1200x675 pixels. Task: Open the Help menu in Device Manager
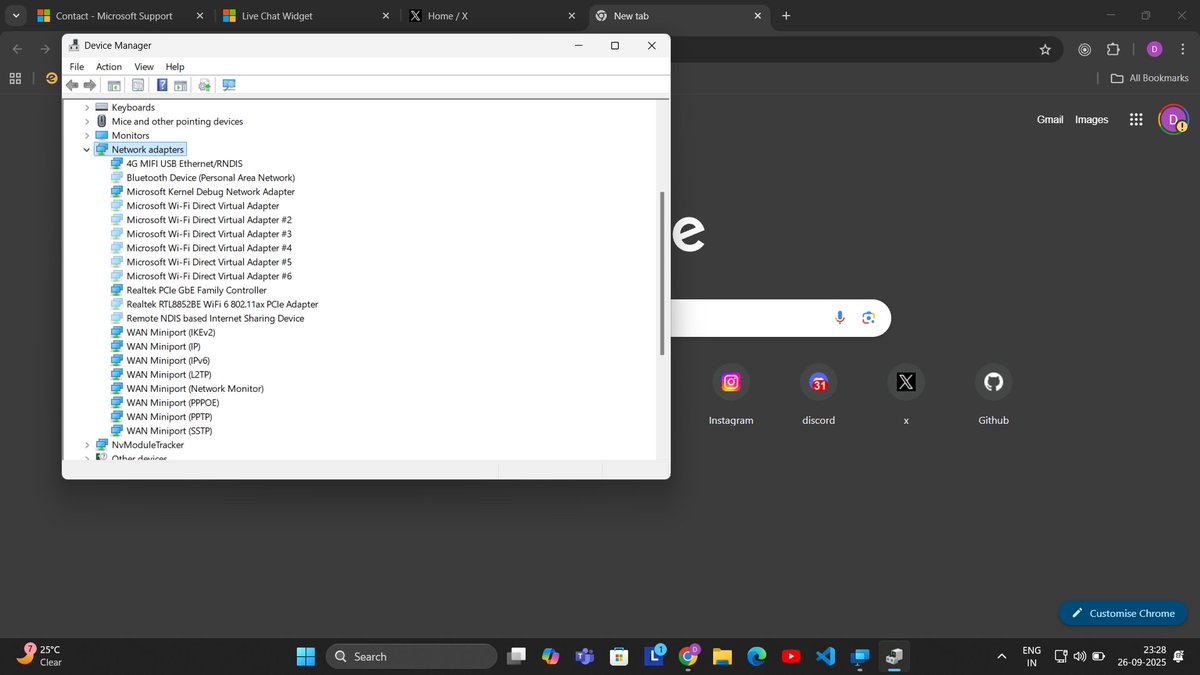[175, 67]
